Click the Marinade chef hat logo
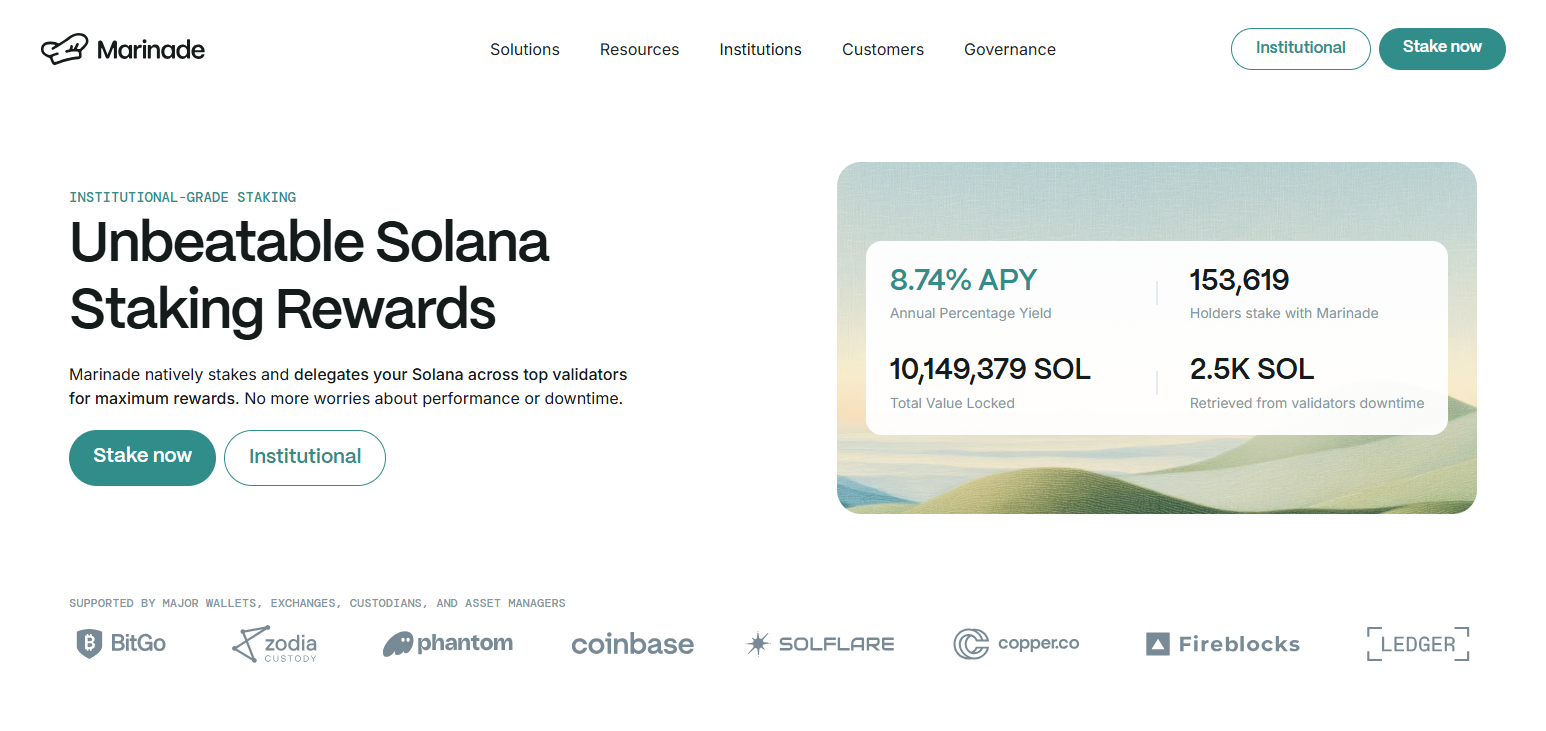Viewport: 1546px width, 731px height. pyautogui.click(x=65, y=48)
